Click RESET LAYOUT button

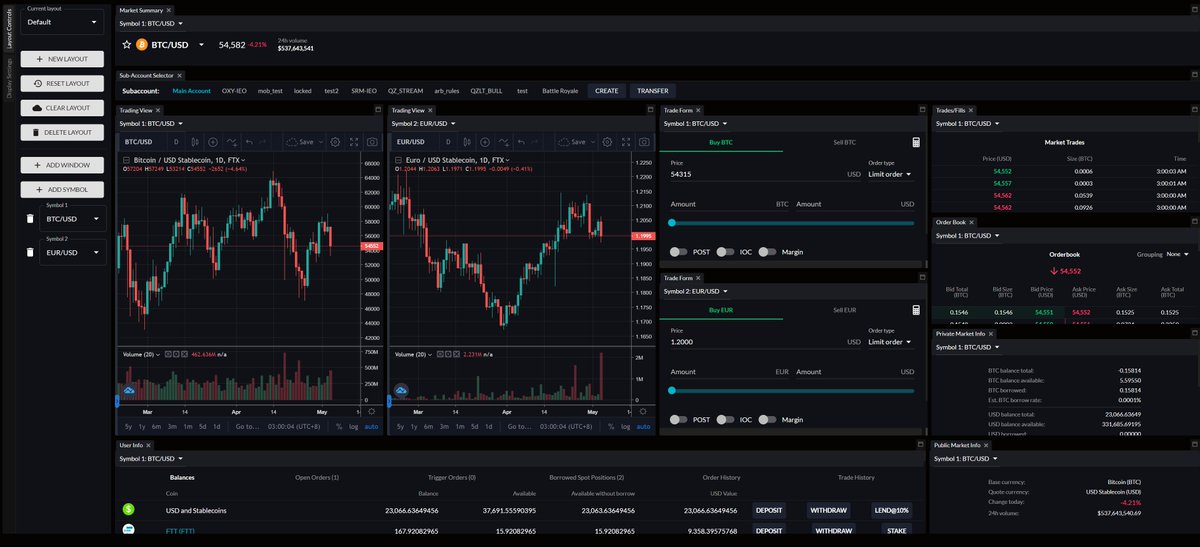[x=62, y=83]
